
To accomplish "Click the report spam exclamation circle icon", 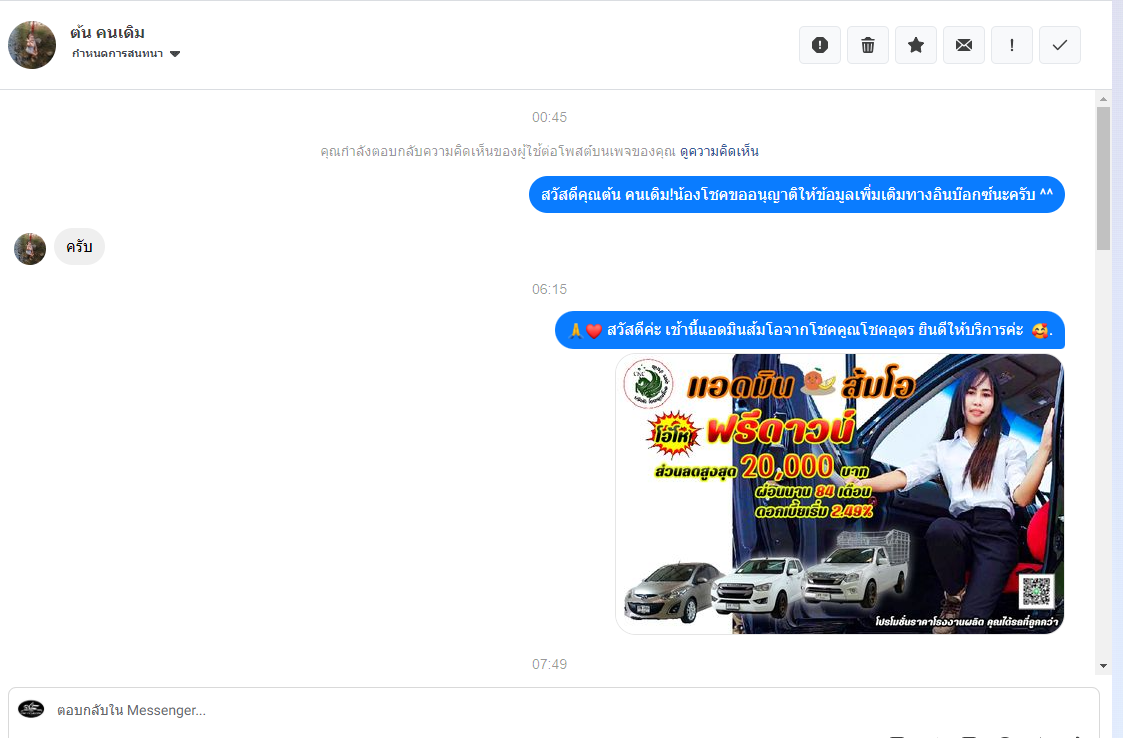I will point(819,45).
